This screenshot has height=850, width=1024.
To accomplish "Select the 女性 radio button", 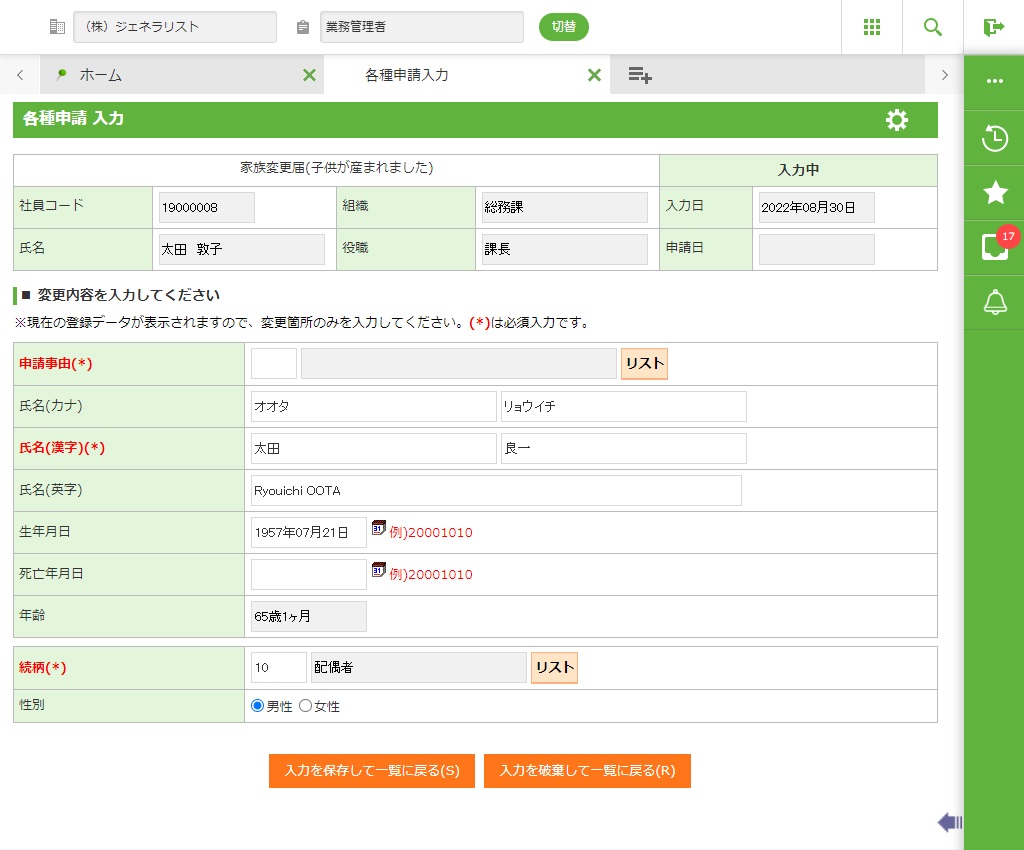I will pos(306,706).
